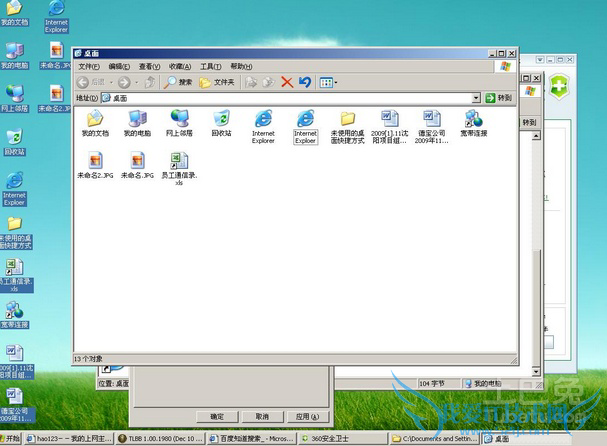Click the 搜索 (Search) toolbar button
607x446 pixels.
(178, 82)
